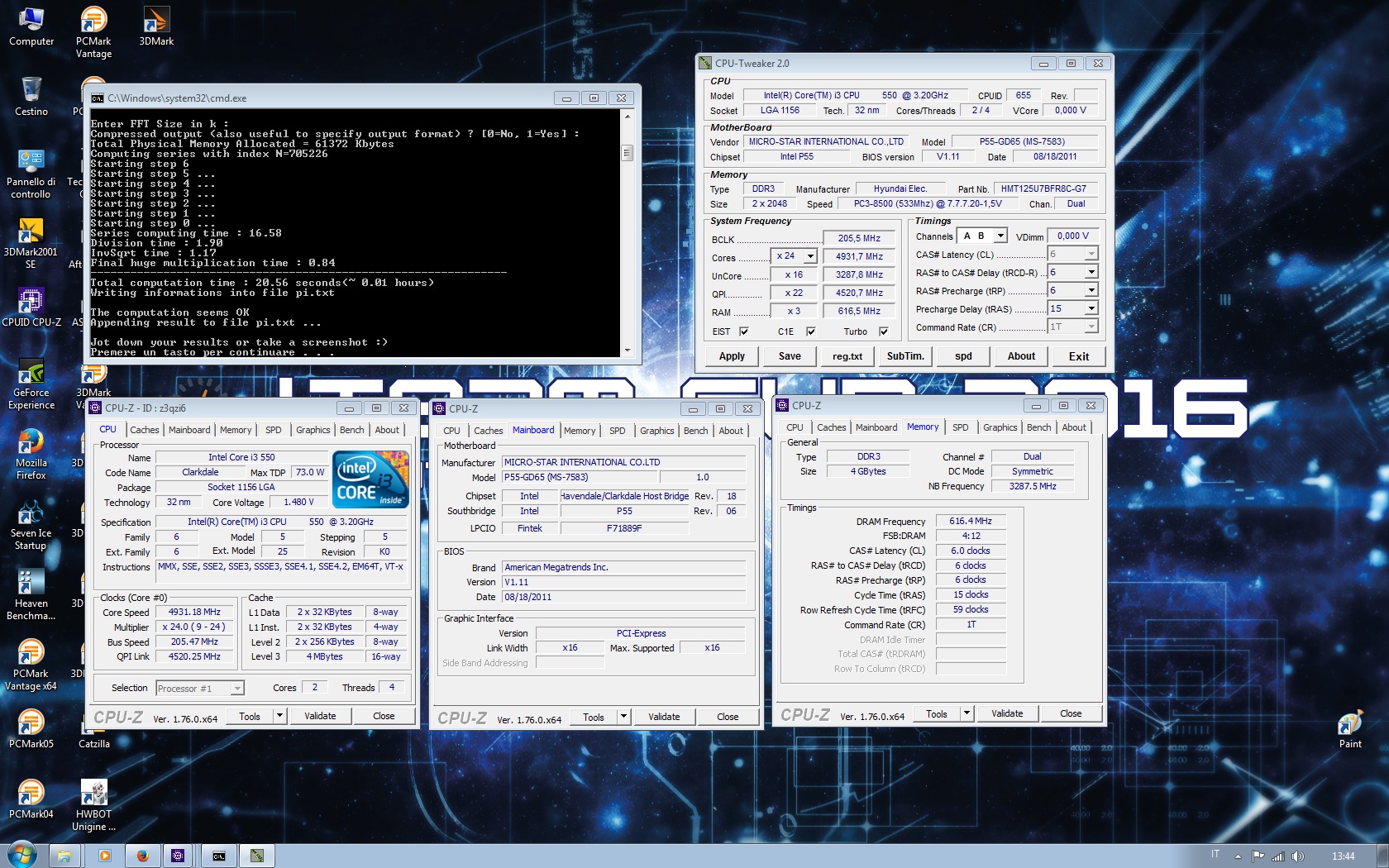Screen dimensions: 1389x868
Task: Click Apply button in CPU-Tweaker
Action: coord(732,356)
